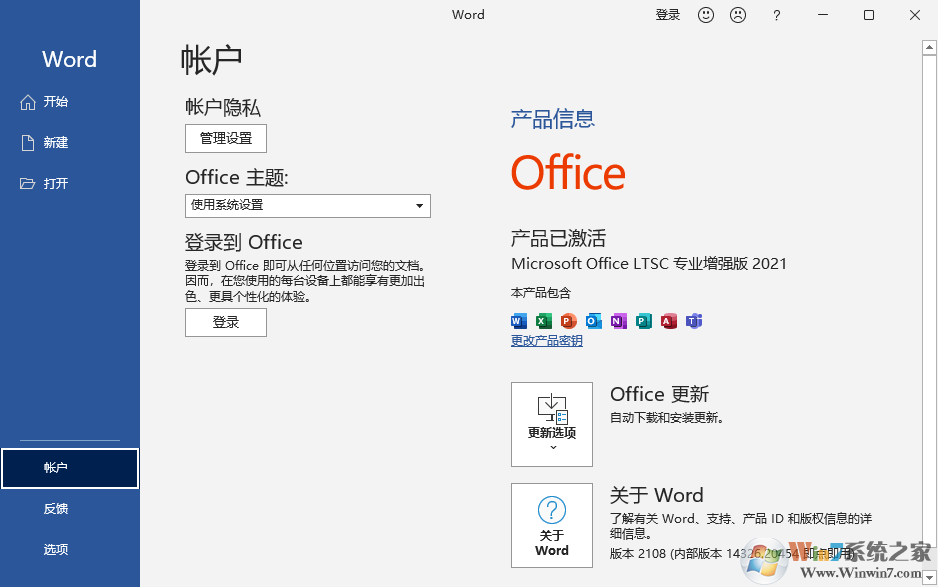Click the scrollbar up arrow
The image size is (938, 587).
click(x=929, y=46)
